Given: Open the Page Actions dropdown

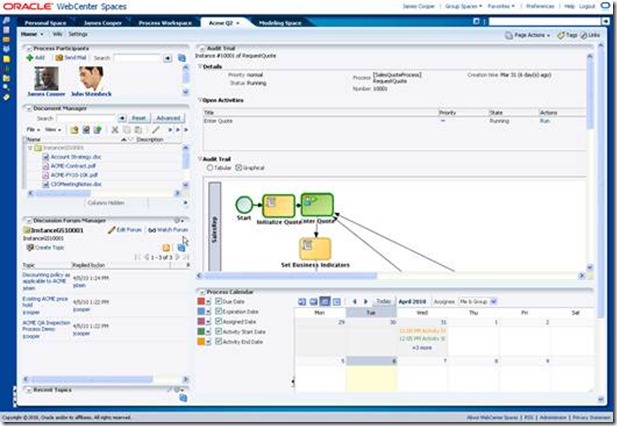Looking at the screenshot, I should (527, 35).
